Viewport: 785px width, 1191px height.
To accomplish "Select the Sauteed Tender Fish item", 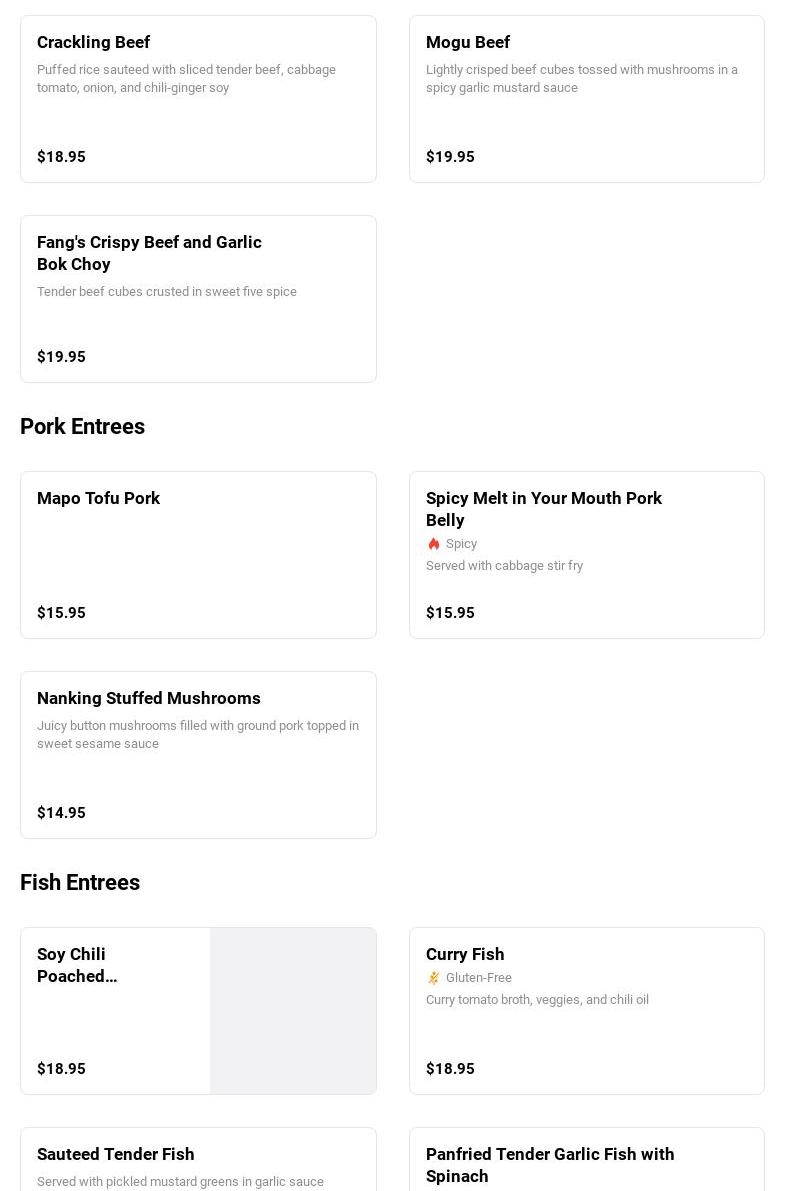I will (116, 1154).
